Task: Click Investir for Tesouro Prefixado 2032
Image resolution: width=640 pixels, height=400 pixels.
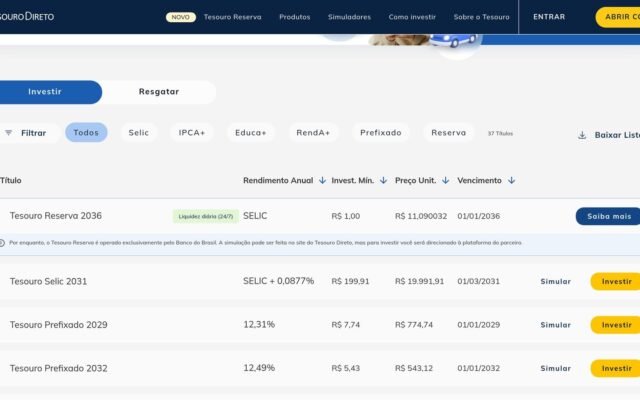Action: click(x=616, y=368)
